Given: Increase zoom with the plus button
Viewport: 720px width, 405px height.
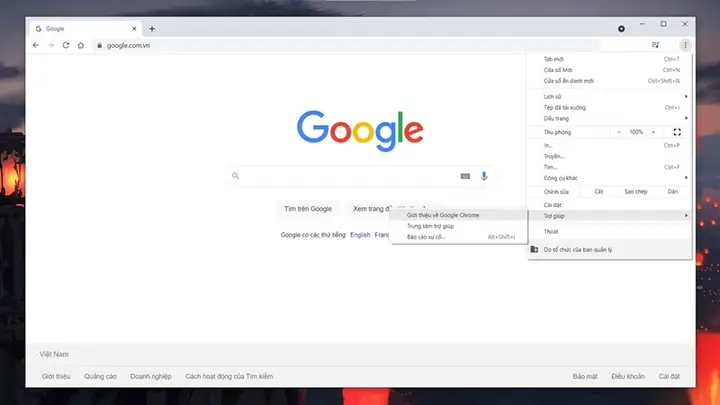Looking at the screenshot, I should pos(653,132).
